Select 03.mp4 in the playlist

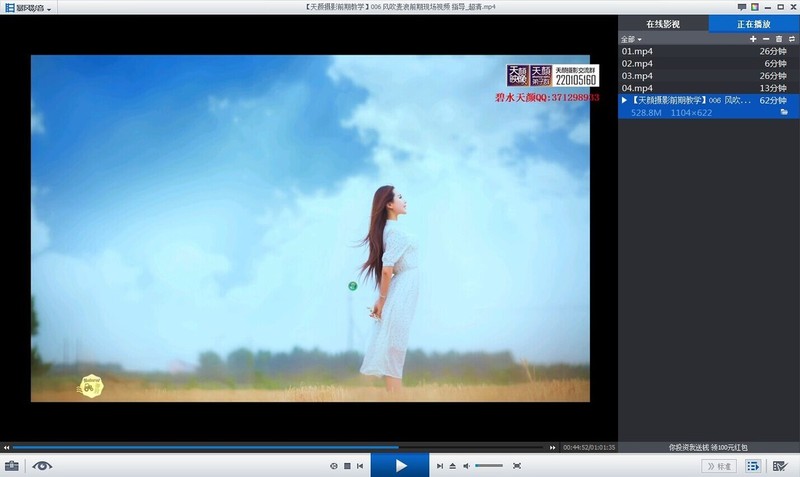point(708,76)
